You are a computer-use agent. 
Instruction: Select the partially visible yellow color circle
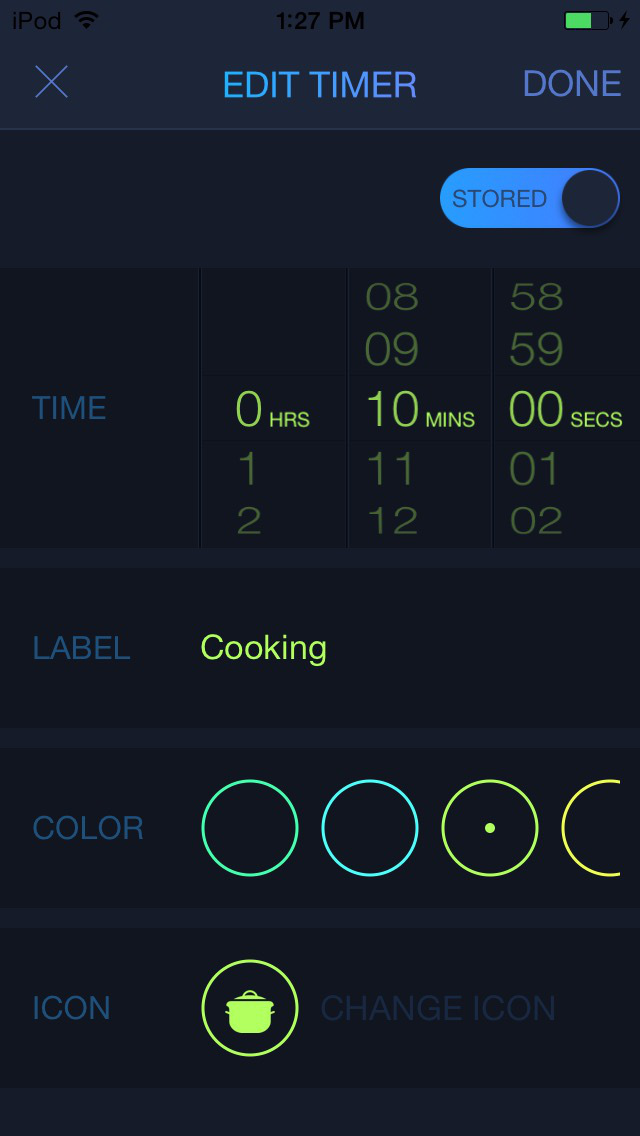[595, 828]
